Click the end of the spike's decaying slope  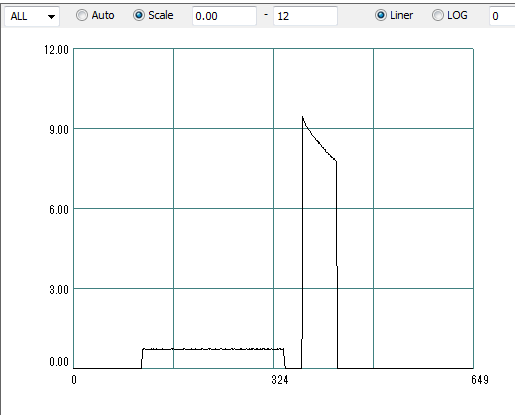(x=336, y=161)
